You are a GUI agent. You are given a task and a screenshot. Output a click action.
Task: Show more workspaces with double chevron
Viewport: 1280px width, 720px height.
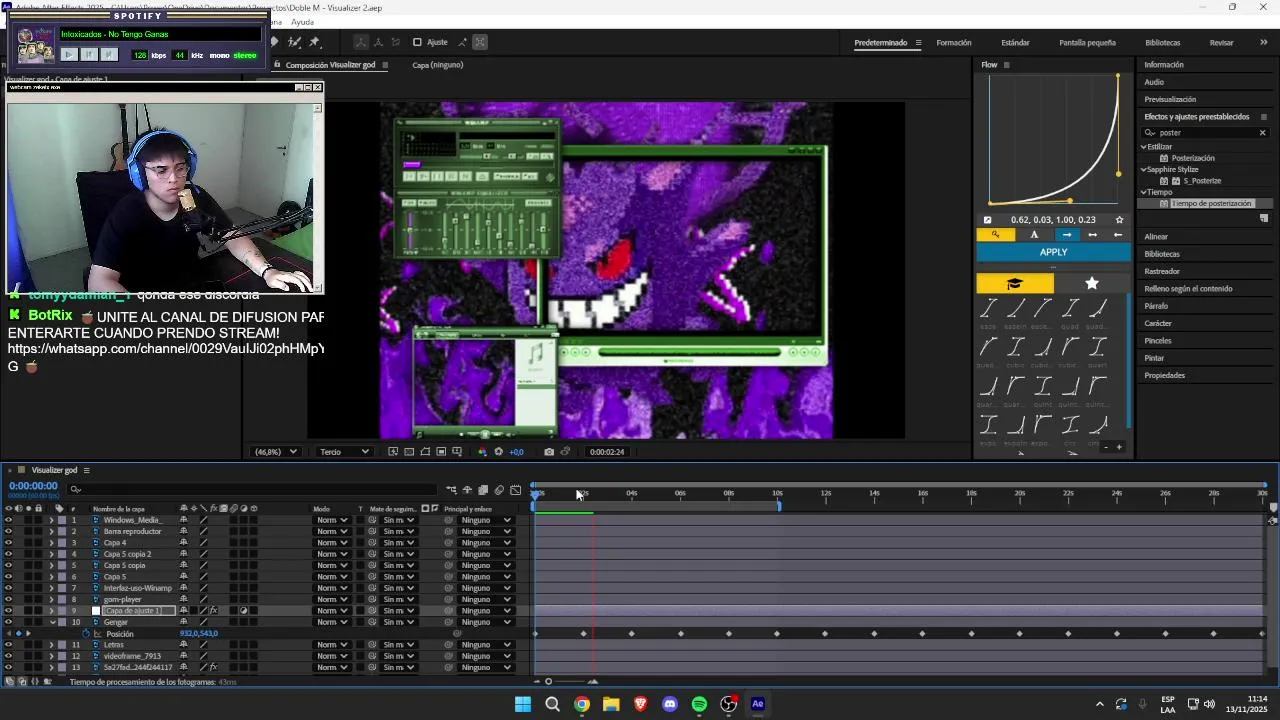click(x=1264, y=42)
